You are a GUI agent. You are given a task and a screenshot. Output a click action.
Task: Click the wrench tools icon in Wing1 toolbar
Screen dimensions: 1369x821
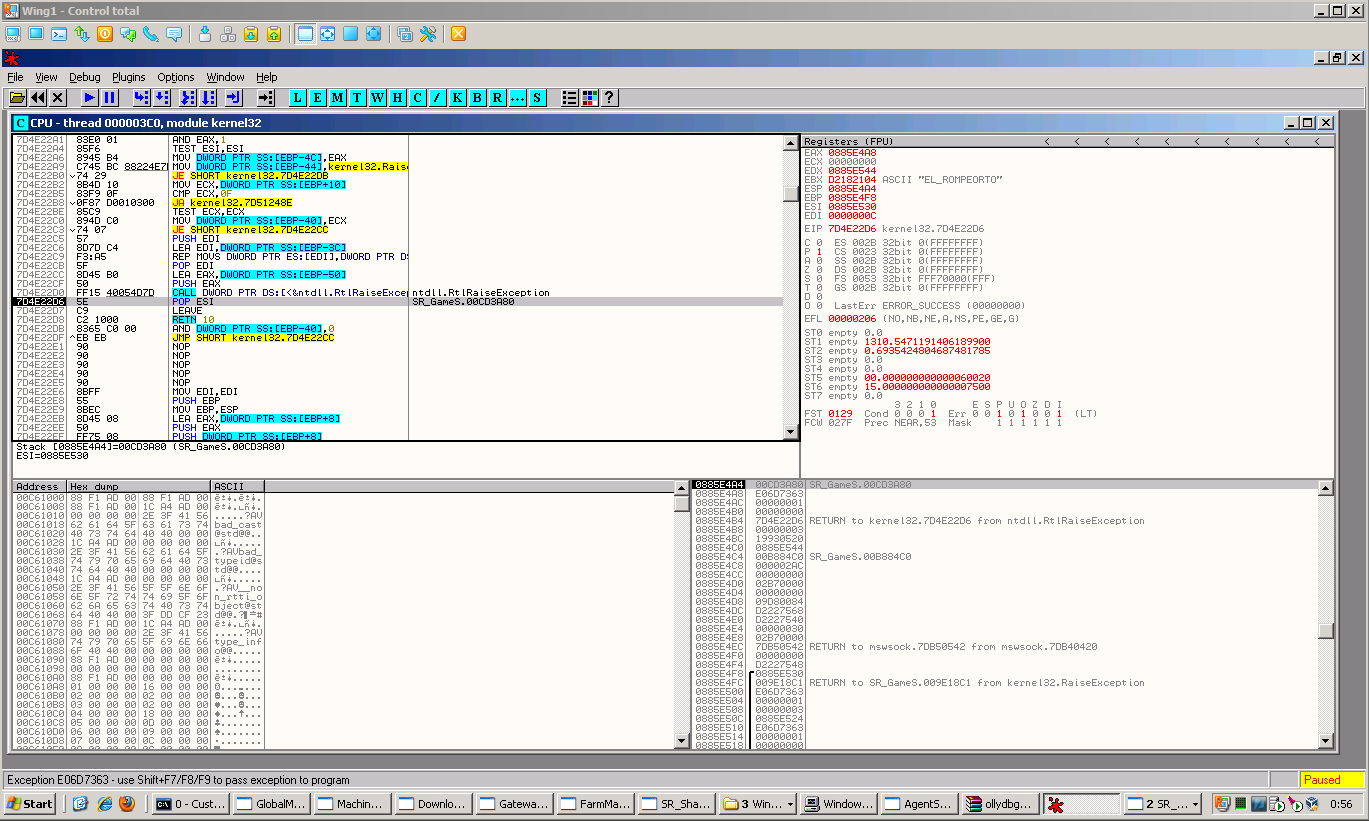click(428, 33)
